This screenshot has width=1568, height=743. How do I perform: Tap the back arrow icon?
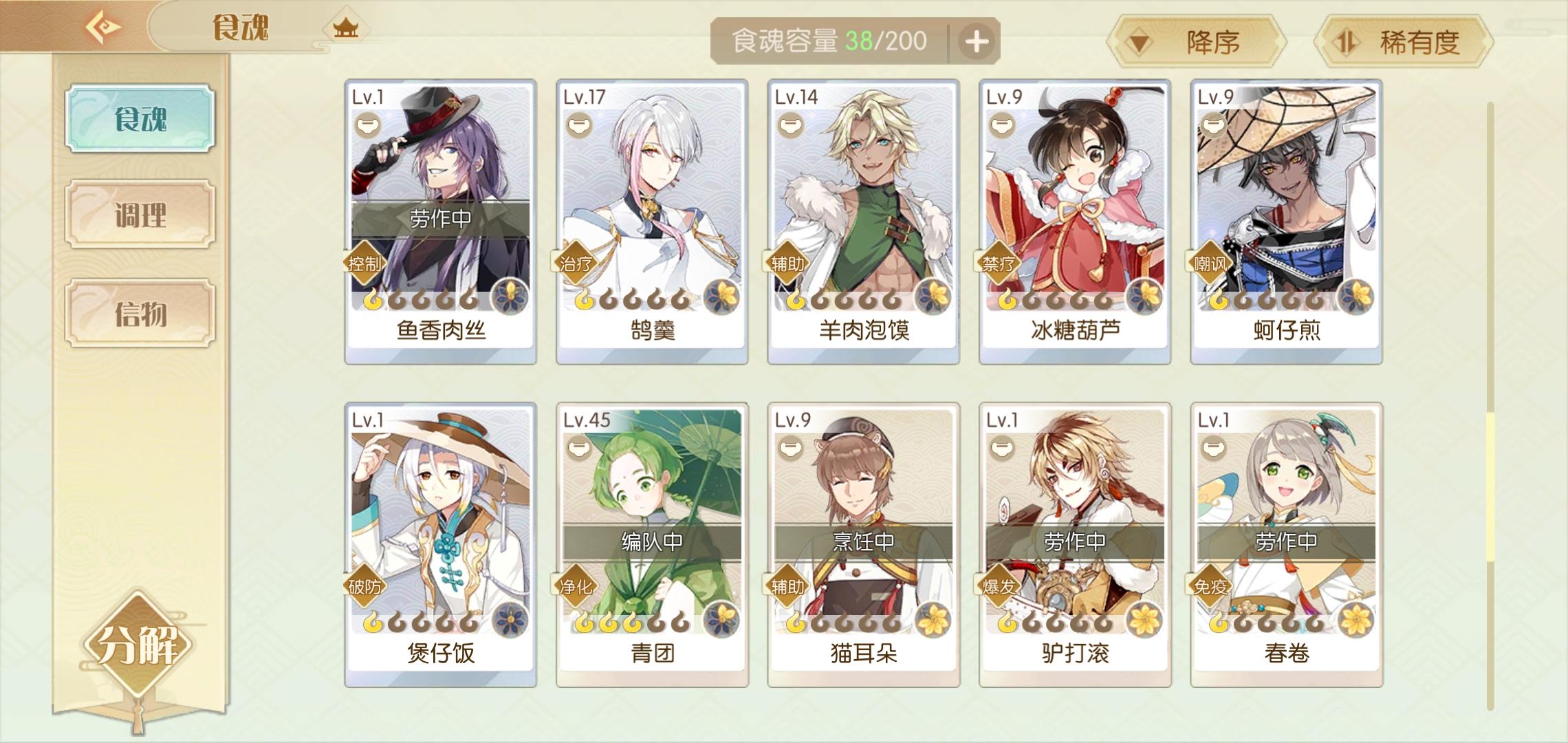coord(103,27)
